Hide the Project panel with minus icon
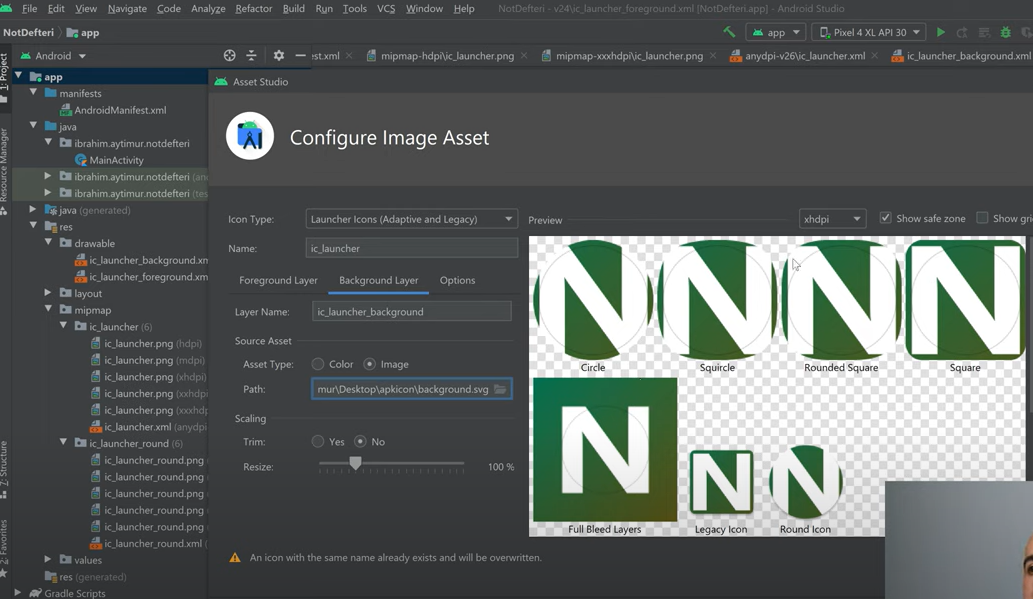 click(300, 55)
